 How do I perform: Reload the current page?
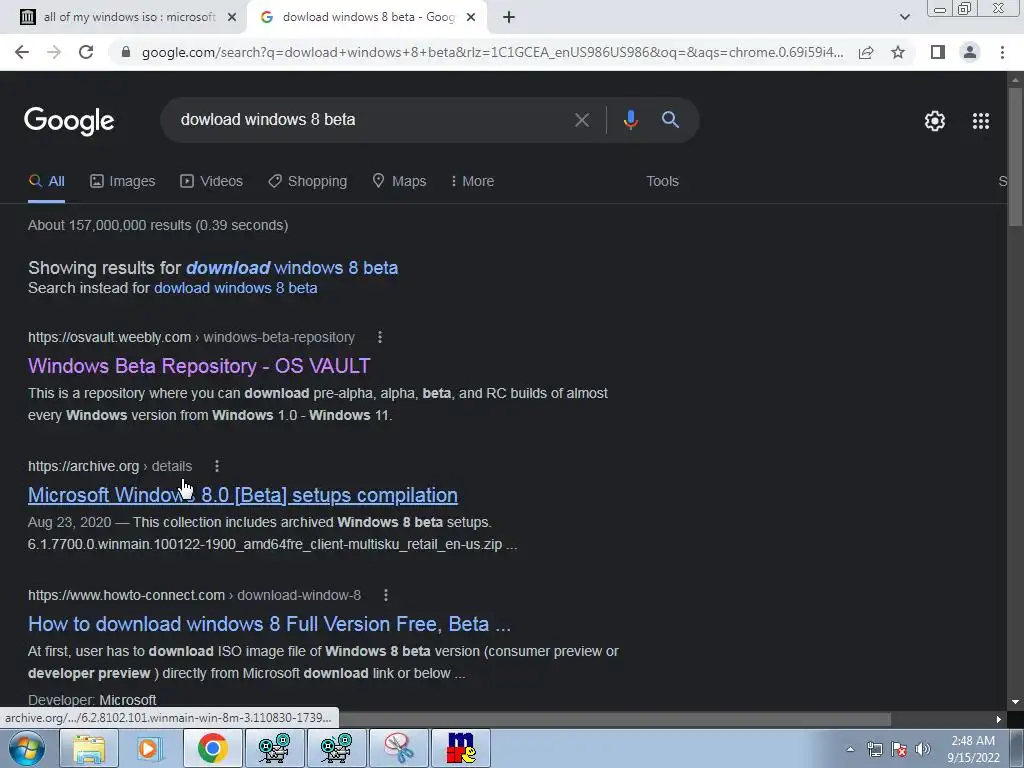pos(86,52)
